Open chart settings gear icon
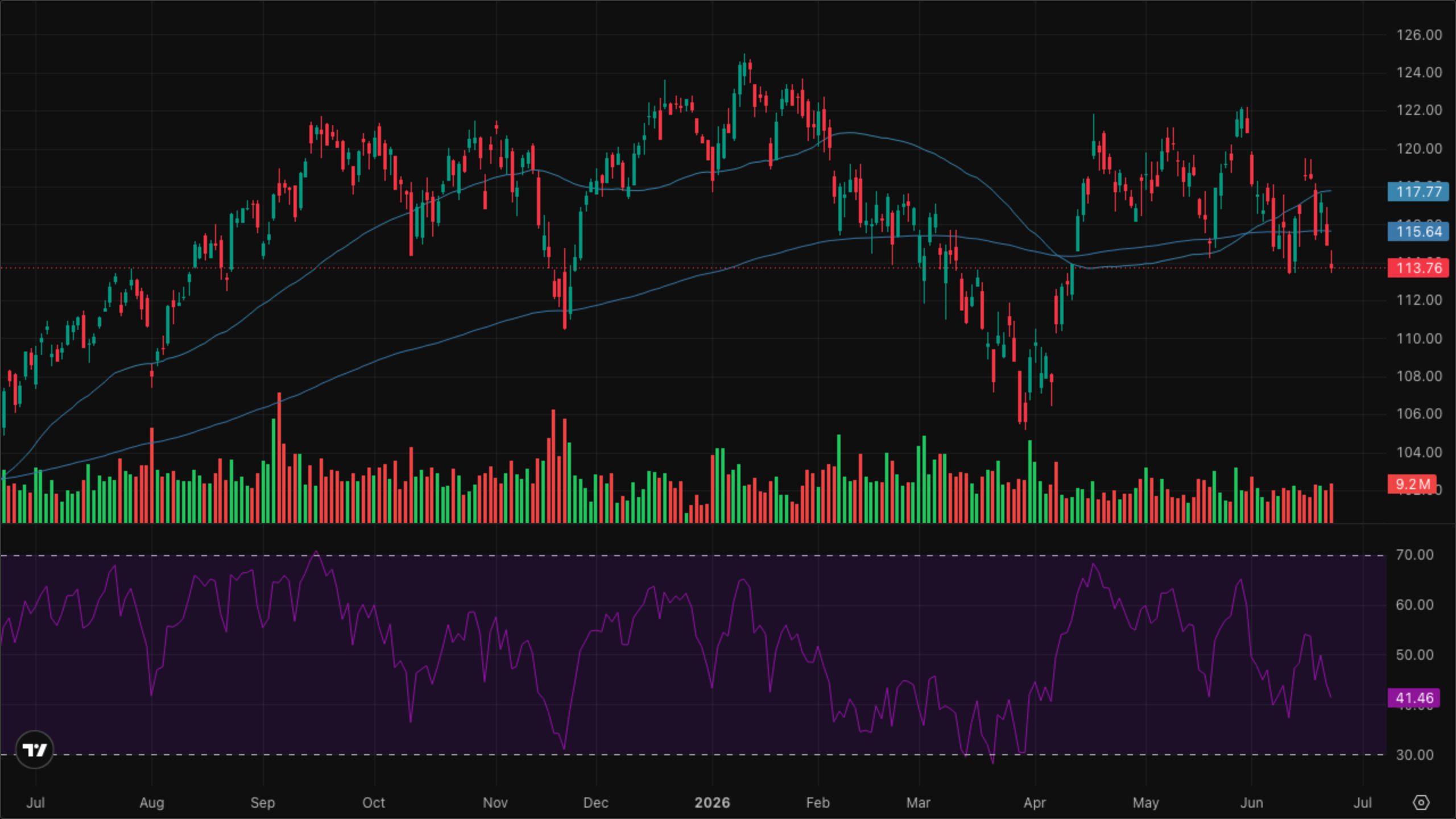 (x=1421, y=803)
